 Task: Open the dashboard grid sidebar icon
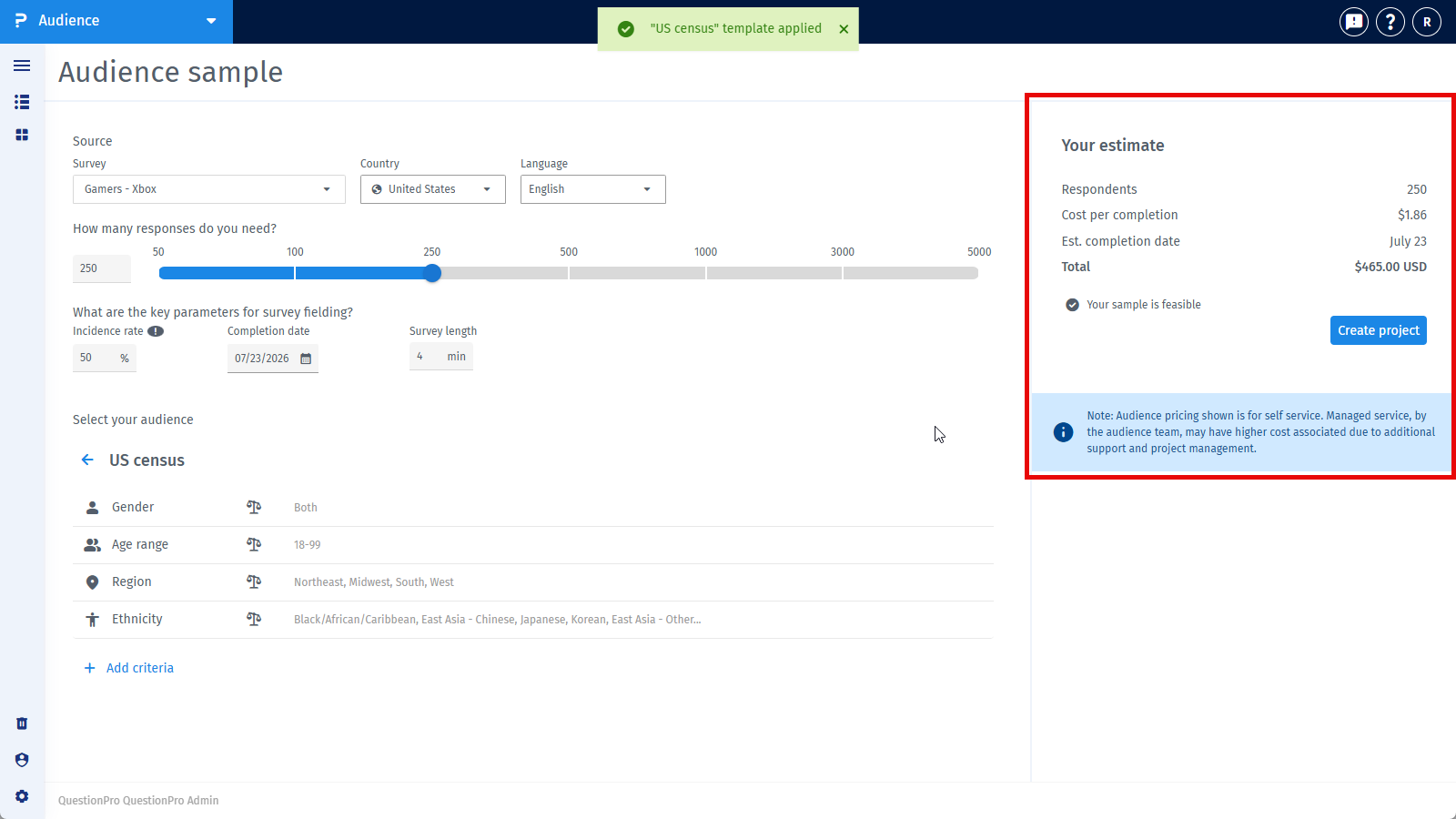[x=22, y=135]
